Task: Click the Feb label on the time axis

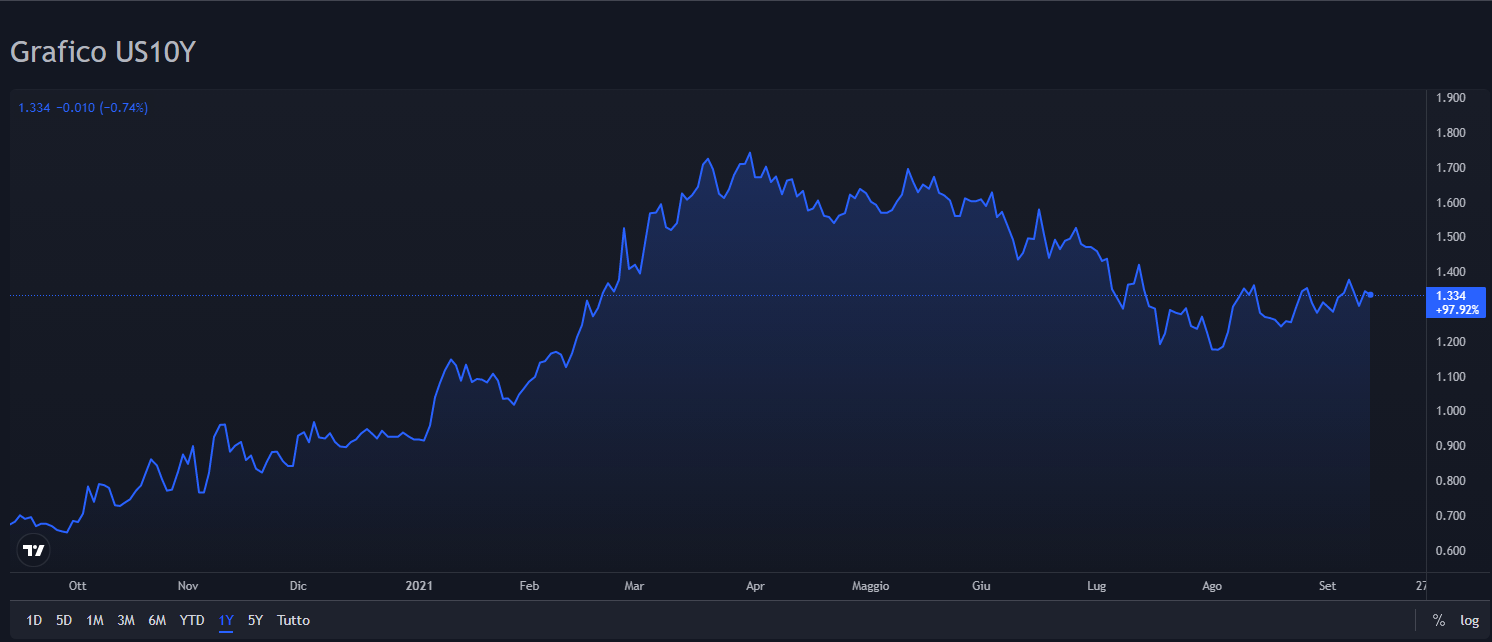Action: 529,586
